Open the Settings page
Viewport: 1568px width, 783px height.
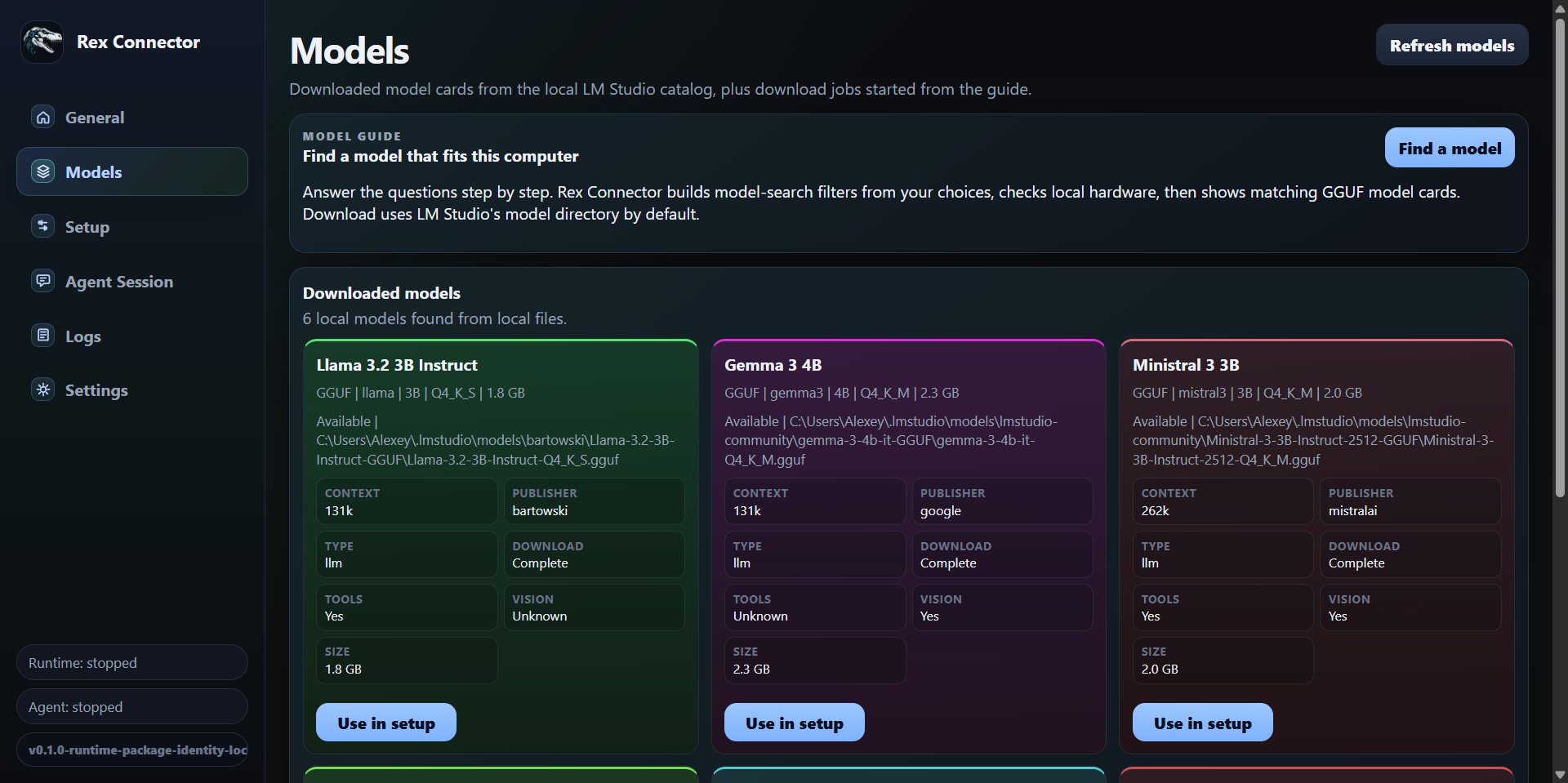point(132,389)
